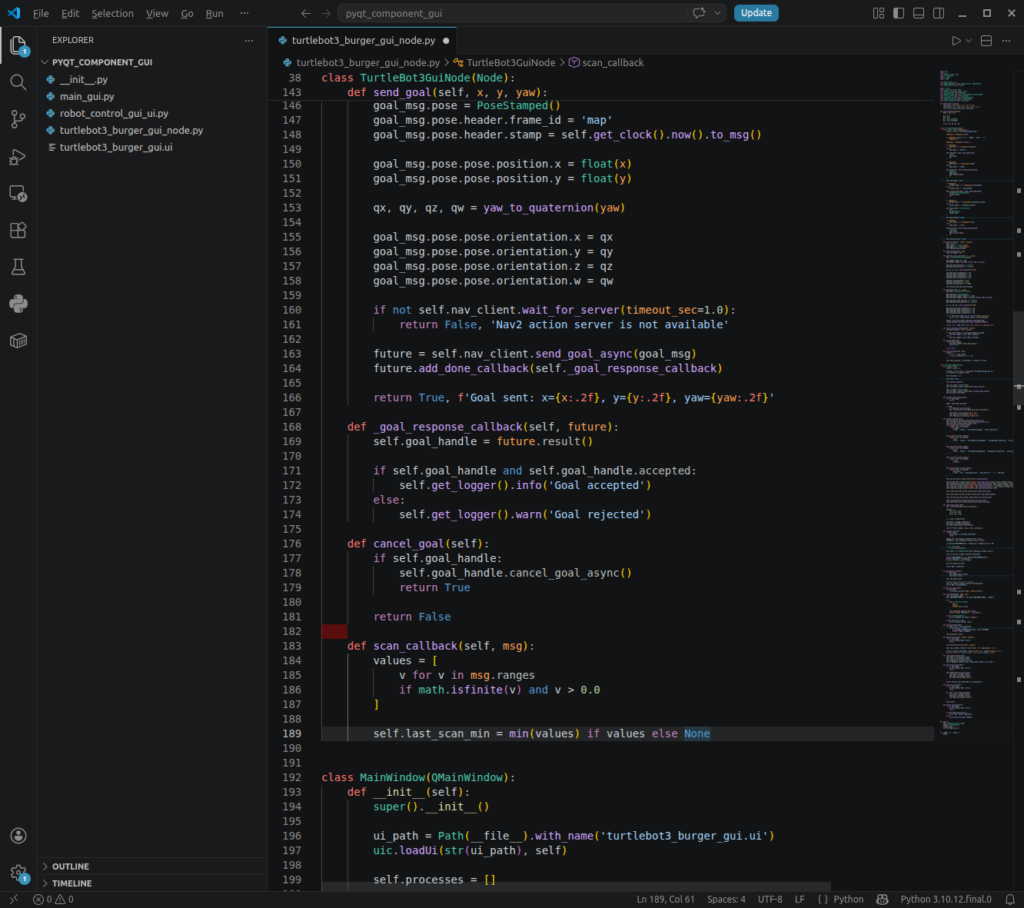Open the container-shaped view in activity bar
The image size is (1024, 908).
pyautogui.click(x=18, y=340)
